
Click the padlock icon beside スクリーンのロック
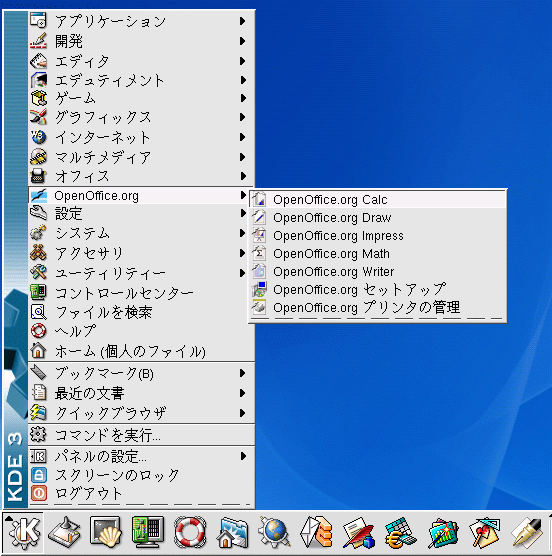pyautogui.click(x=38, y=475)
